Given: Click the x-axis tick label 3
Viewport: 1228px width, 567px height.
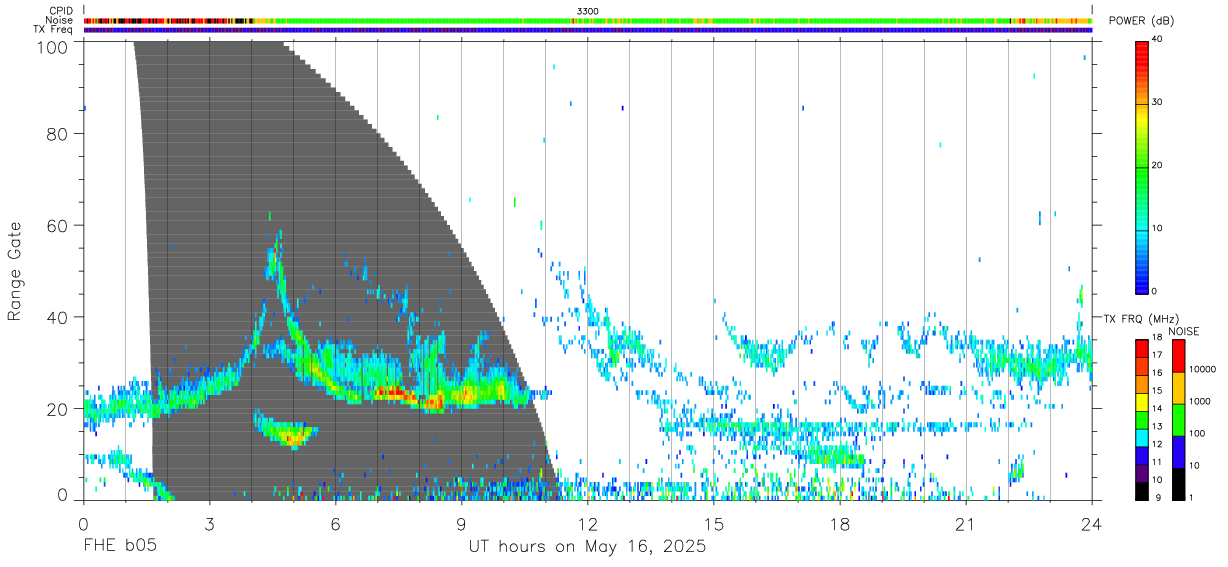Looking at the screenshot, I should (209, 523).
